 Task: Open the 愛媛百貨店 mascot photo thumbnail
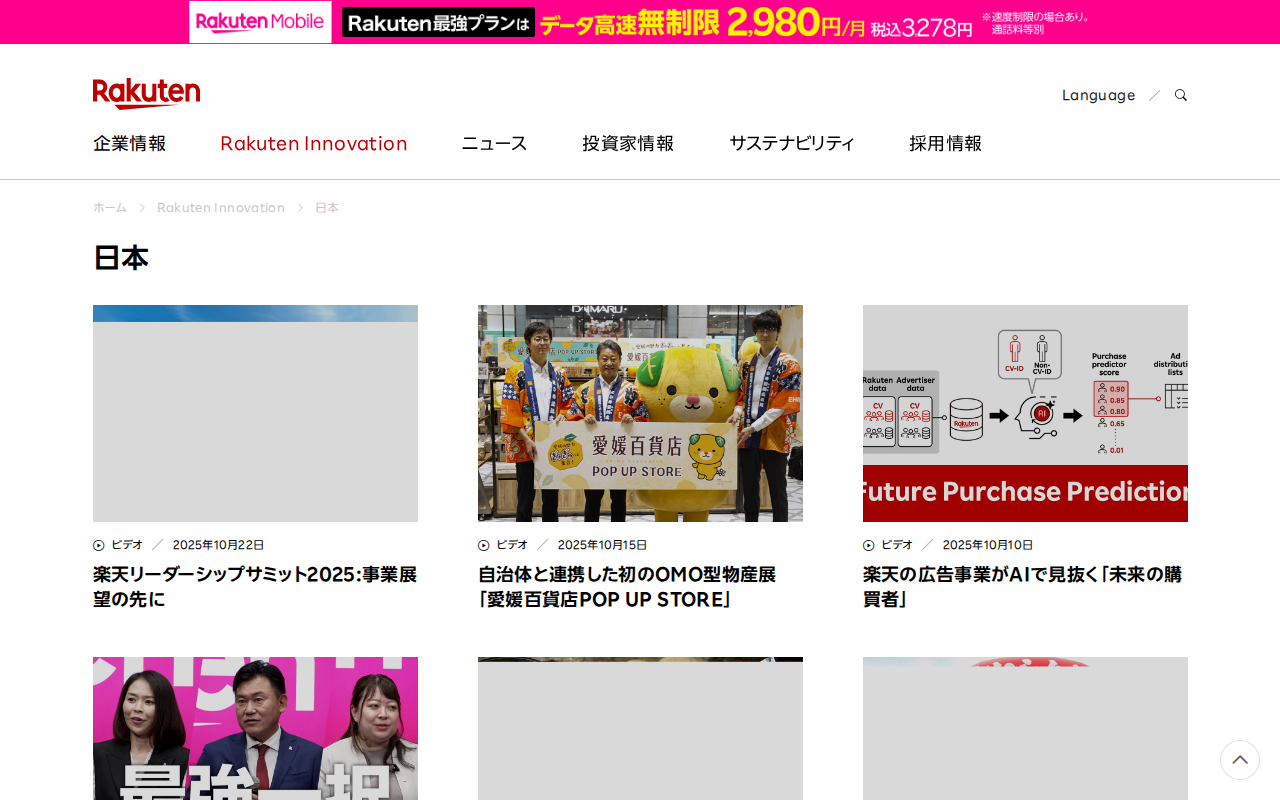pos(640,413)
